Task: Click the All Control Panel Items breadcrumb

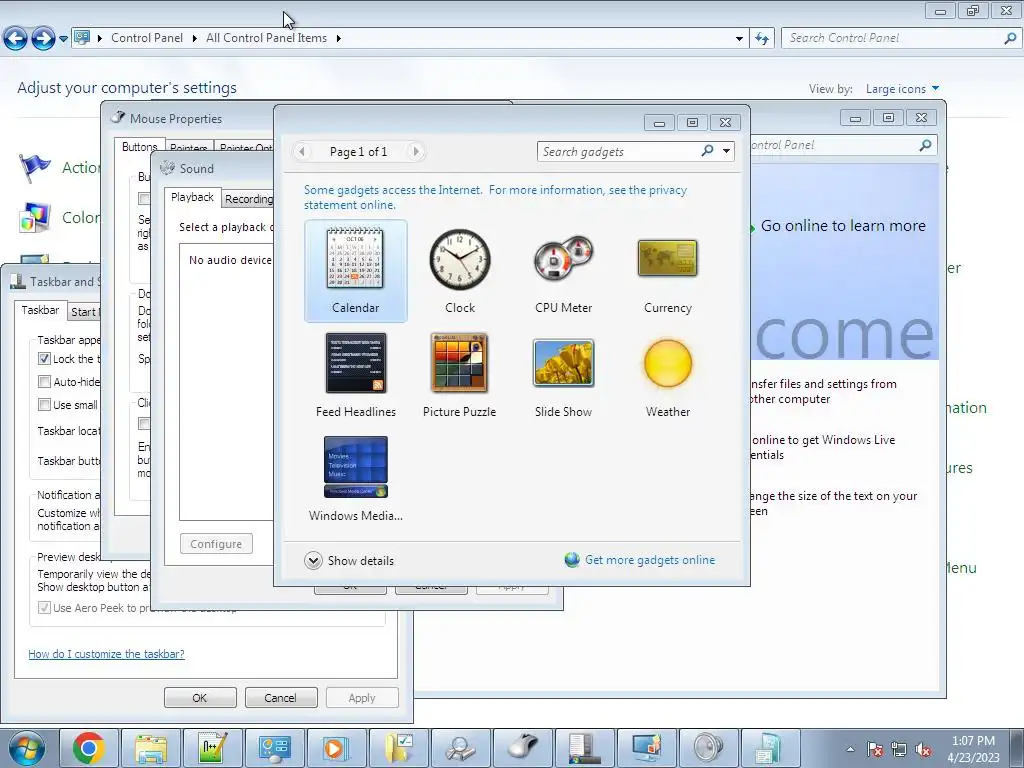Action: (266, 38)
